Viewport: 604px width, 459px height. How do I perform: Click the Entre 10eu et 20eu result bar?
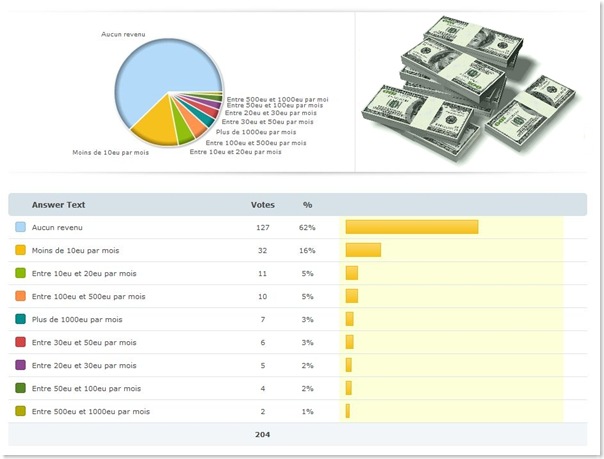[352, 273]
